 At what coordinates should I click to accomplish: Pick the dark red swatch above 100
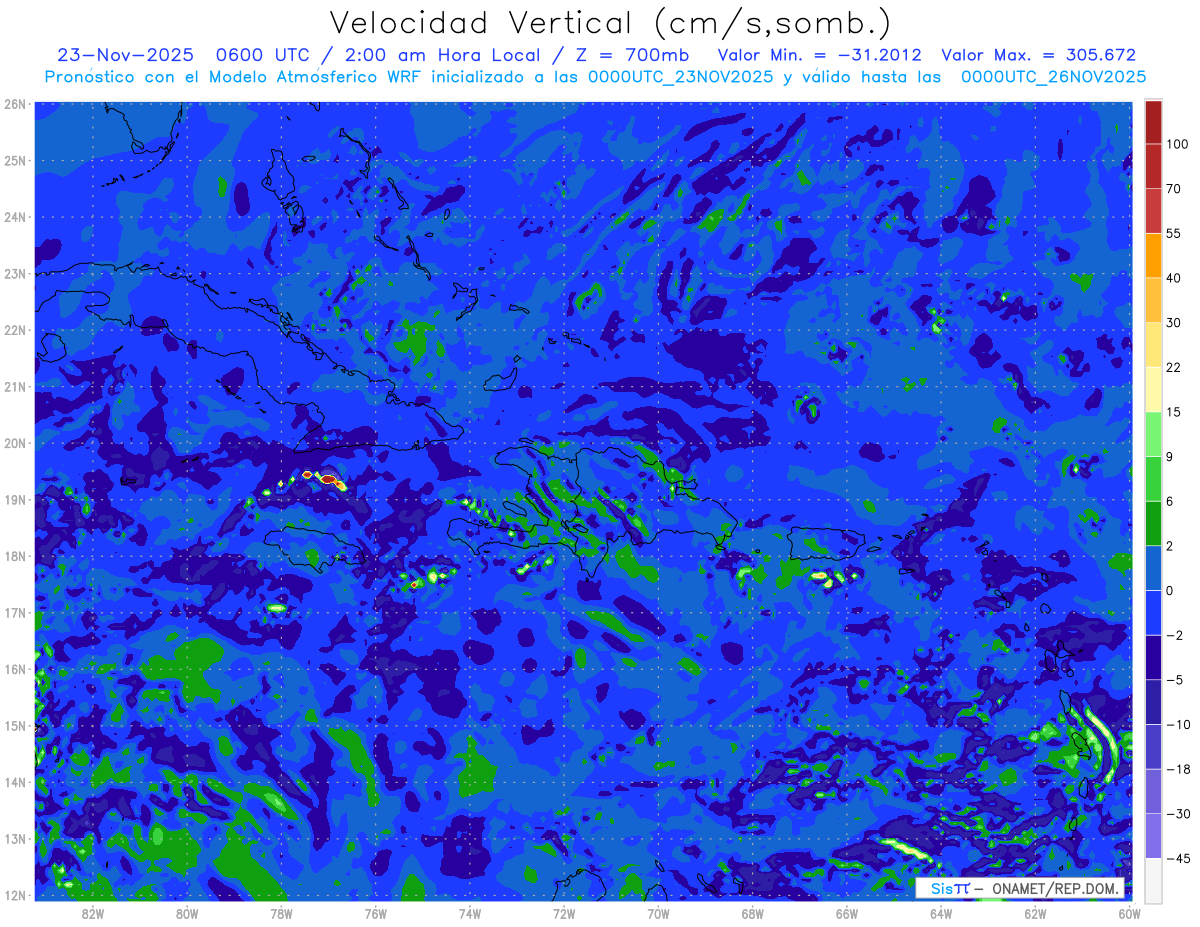coord(1153,122)
